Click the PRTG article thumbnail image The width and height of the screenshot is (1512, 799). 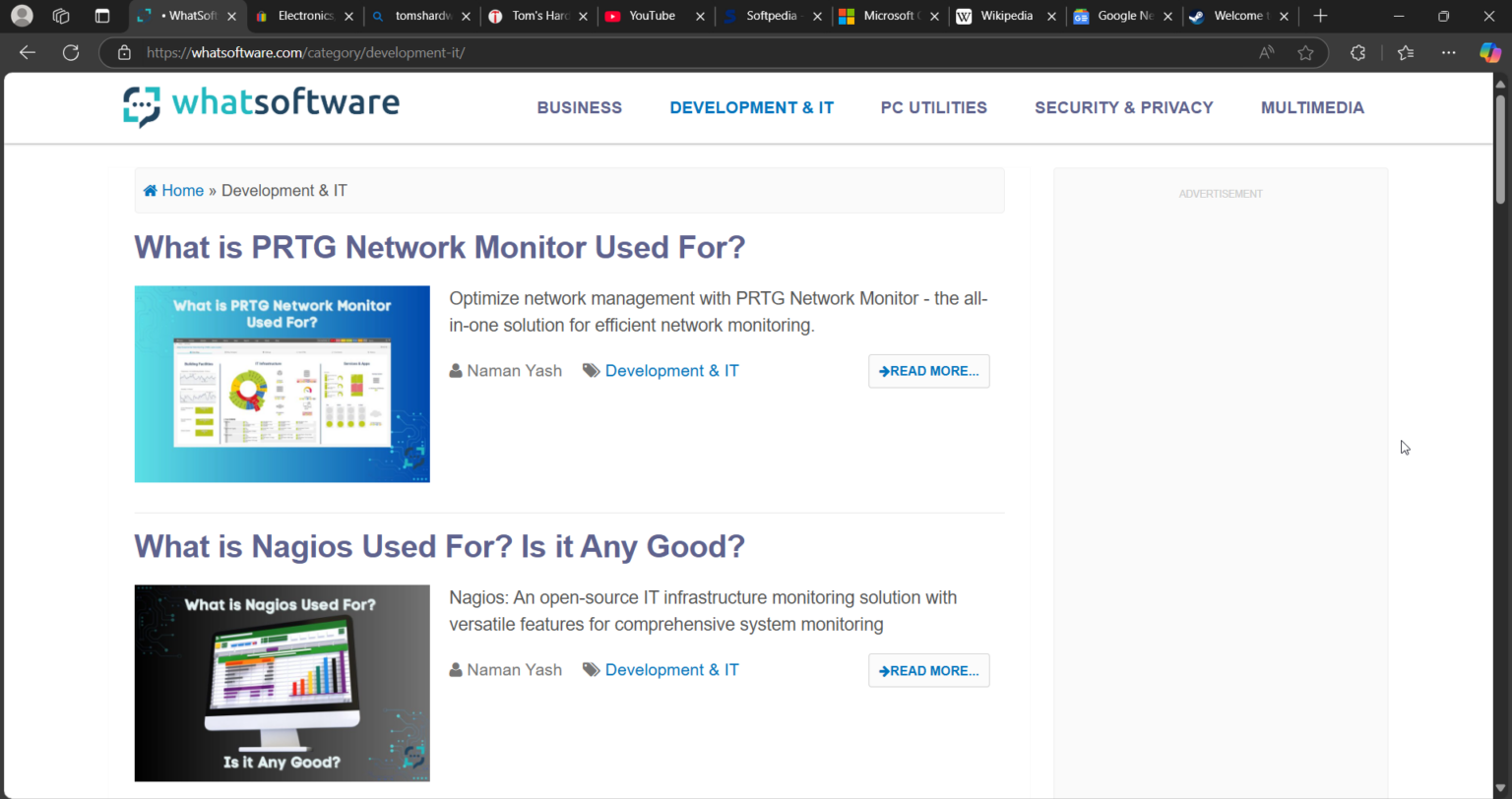point(282,384)
